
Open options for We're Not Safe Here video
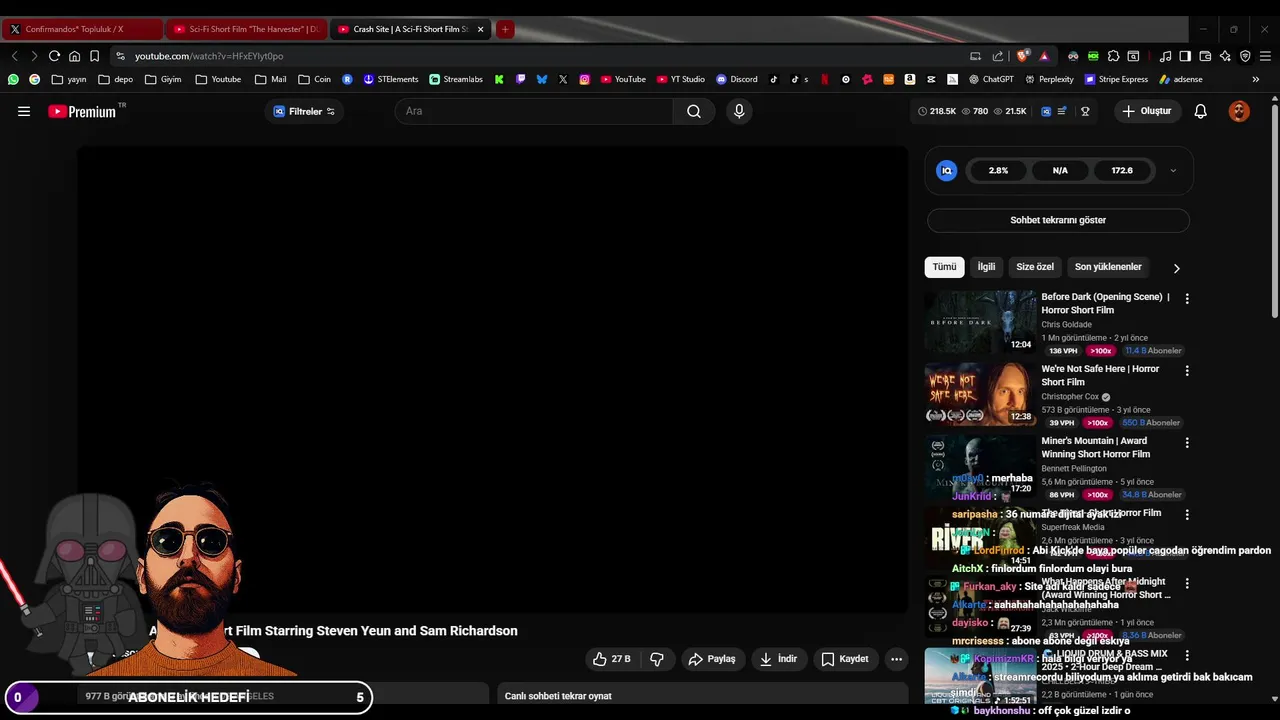coord(1187,371)
